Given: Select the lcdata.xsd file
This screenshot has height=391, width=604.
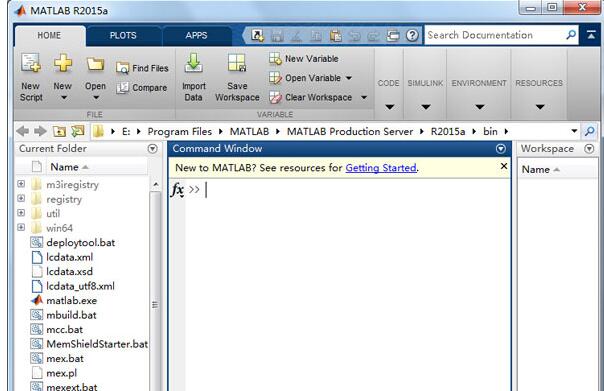Looking at the screenshot, I should point(62,272).
